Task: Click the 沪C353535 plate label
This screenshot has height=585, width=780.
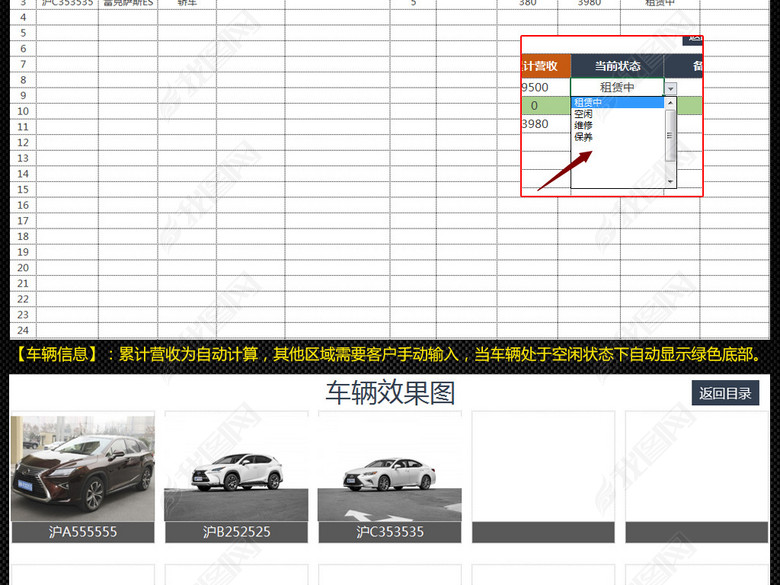Action: point(390,532)
